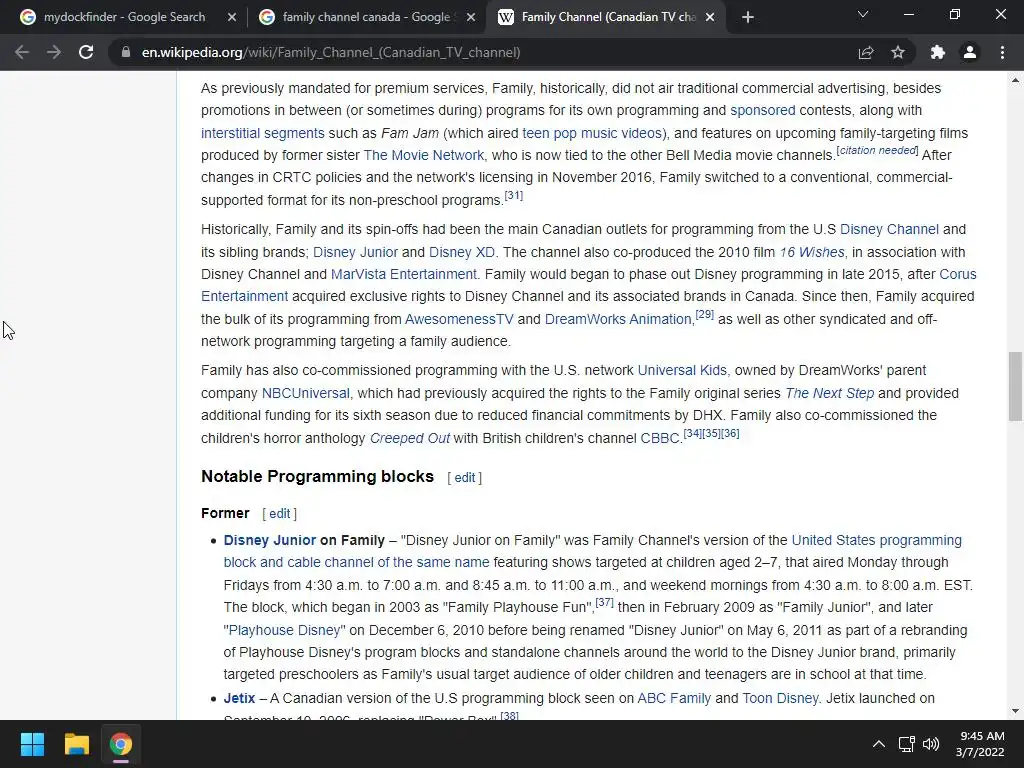Open Toon Disney link

pos(780,699)
